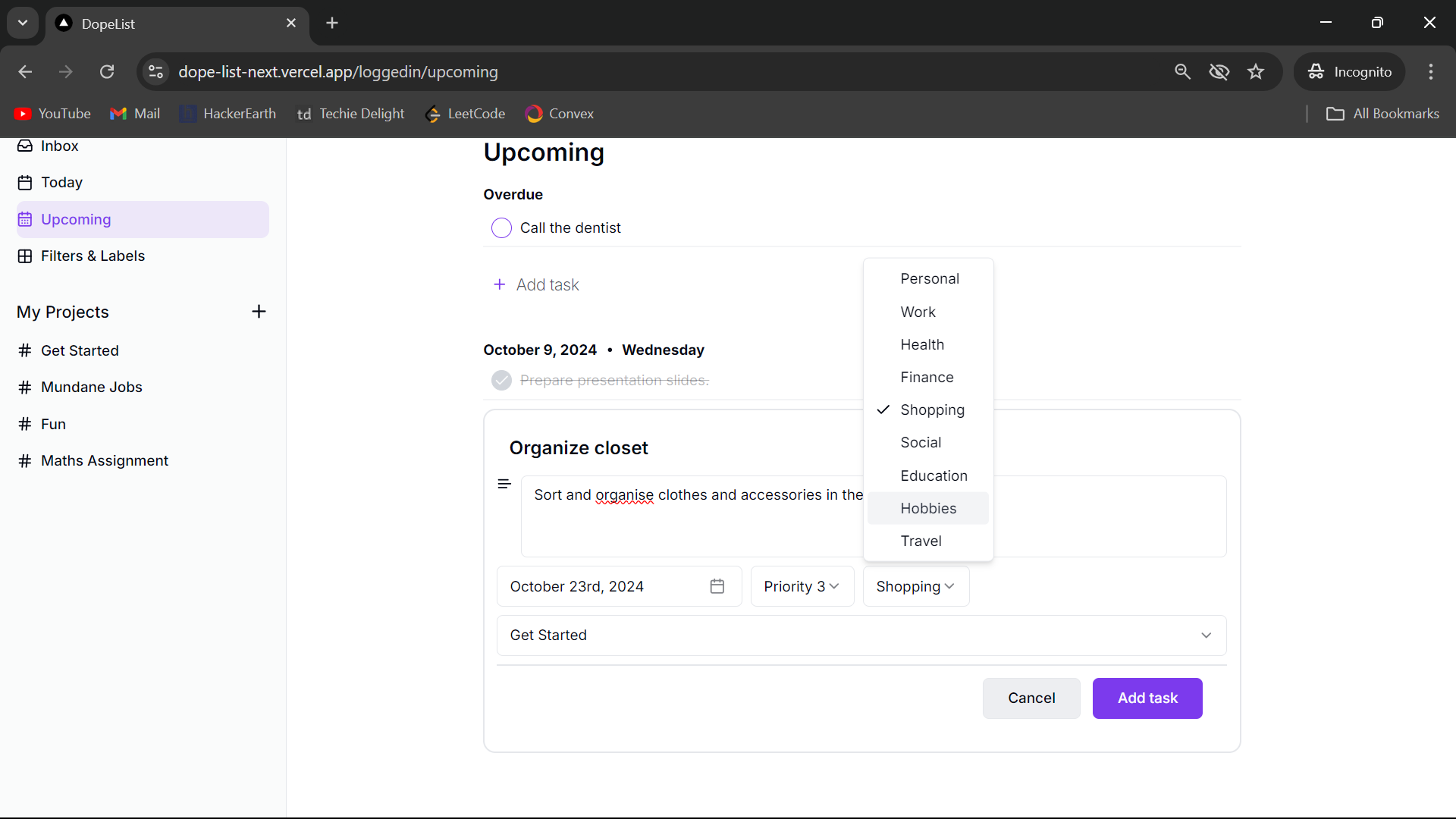
Task: Open the browser zoom magnifier icon
Action: click(1182, 72)
